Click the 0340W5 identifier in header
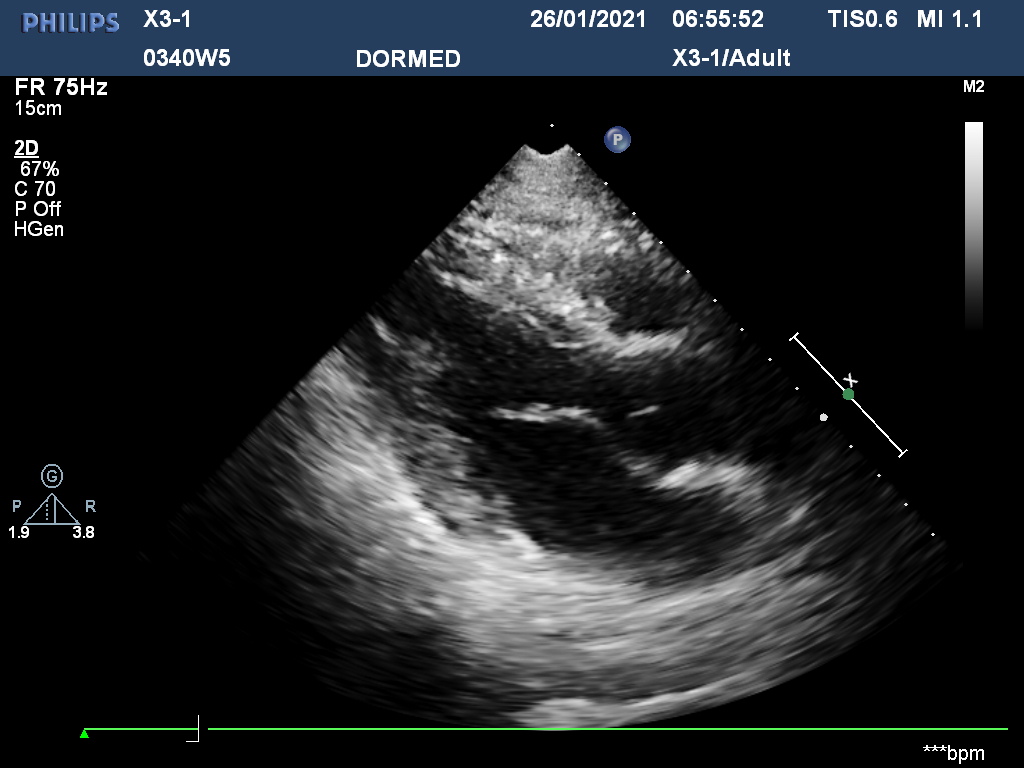1024x768 pixels. [x=187, y=58]
